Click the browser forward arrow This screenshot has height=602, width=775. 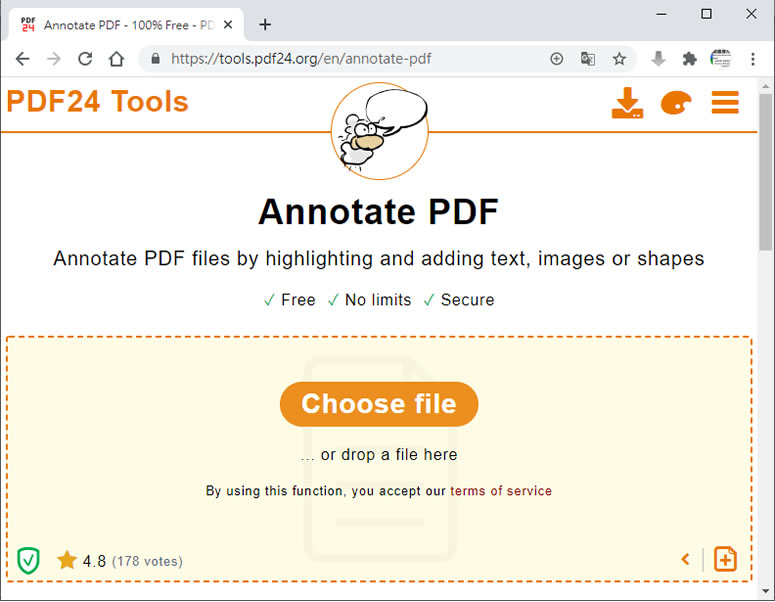tap(53, 59)
